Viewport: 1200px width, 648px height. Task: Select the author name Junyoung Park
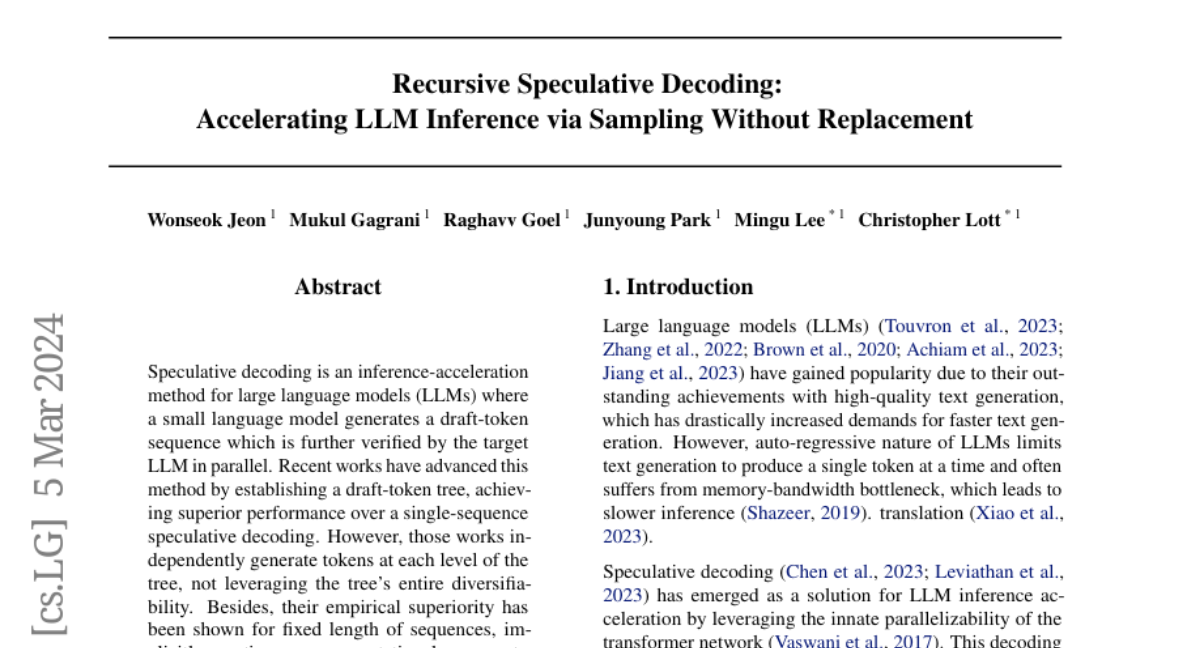(647, 220)
